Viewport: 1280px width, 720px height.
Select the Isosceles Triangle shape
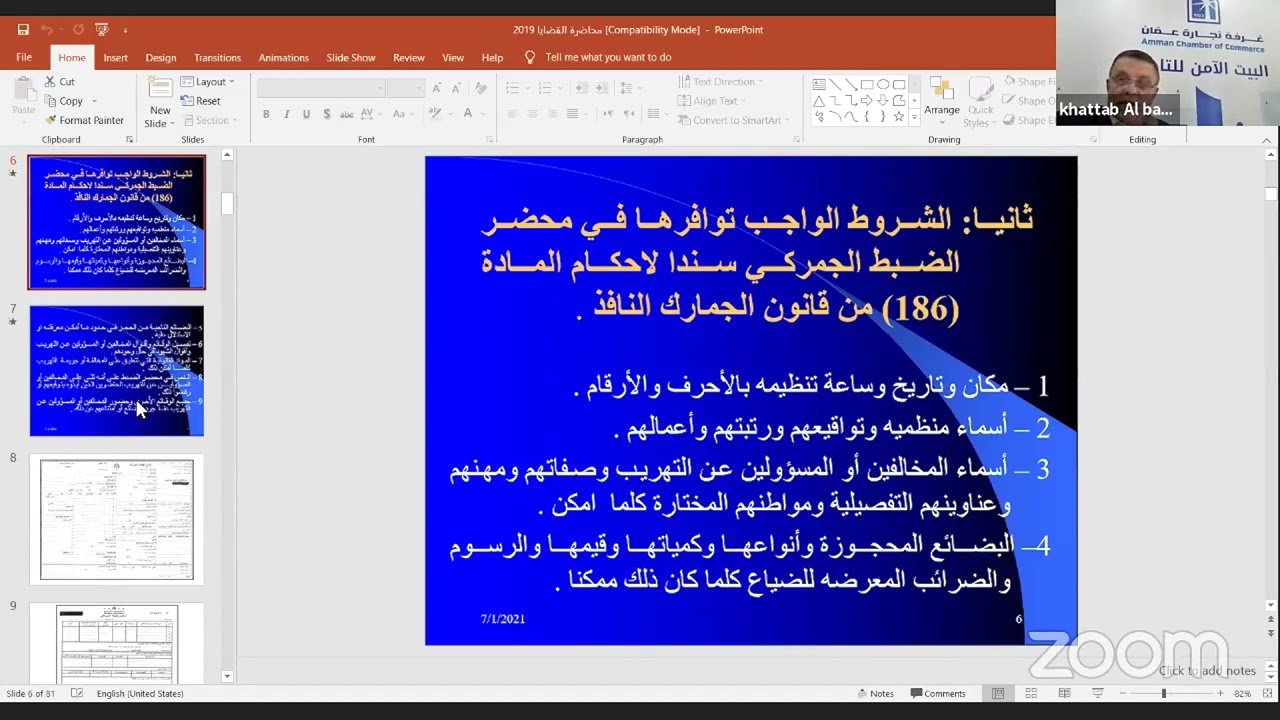pyautogui.click(x=819, y=100)
